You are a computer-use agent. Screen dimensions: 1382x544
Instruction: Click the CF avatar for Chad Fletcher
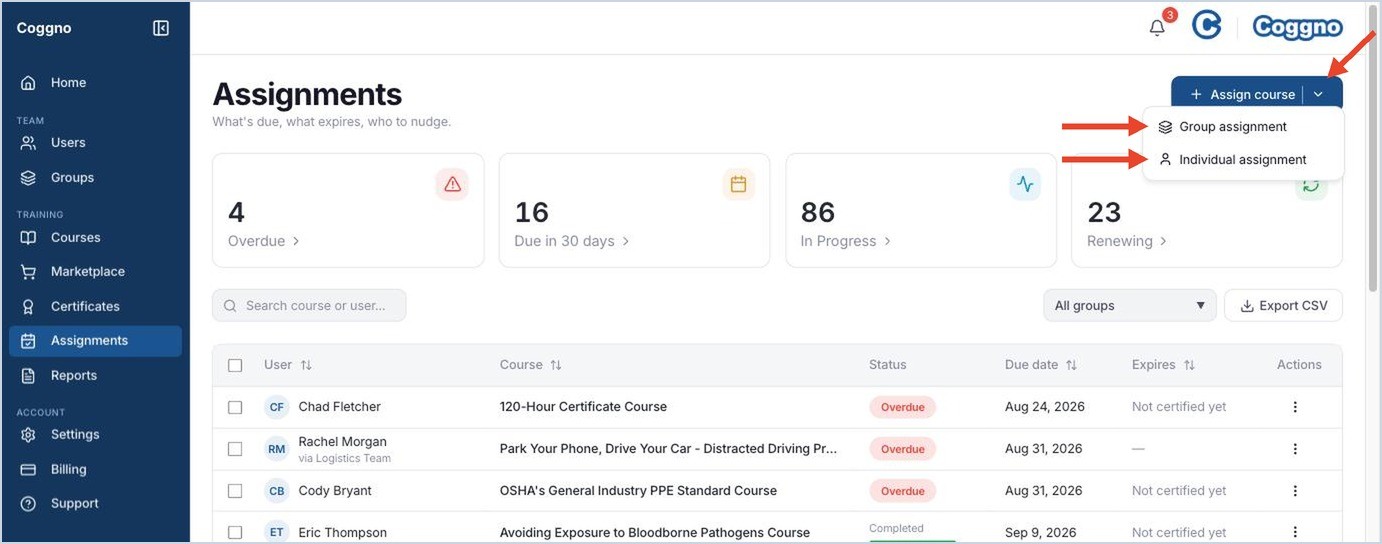tap(277, 407)
